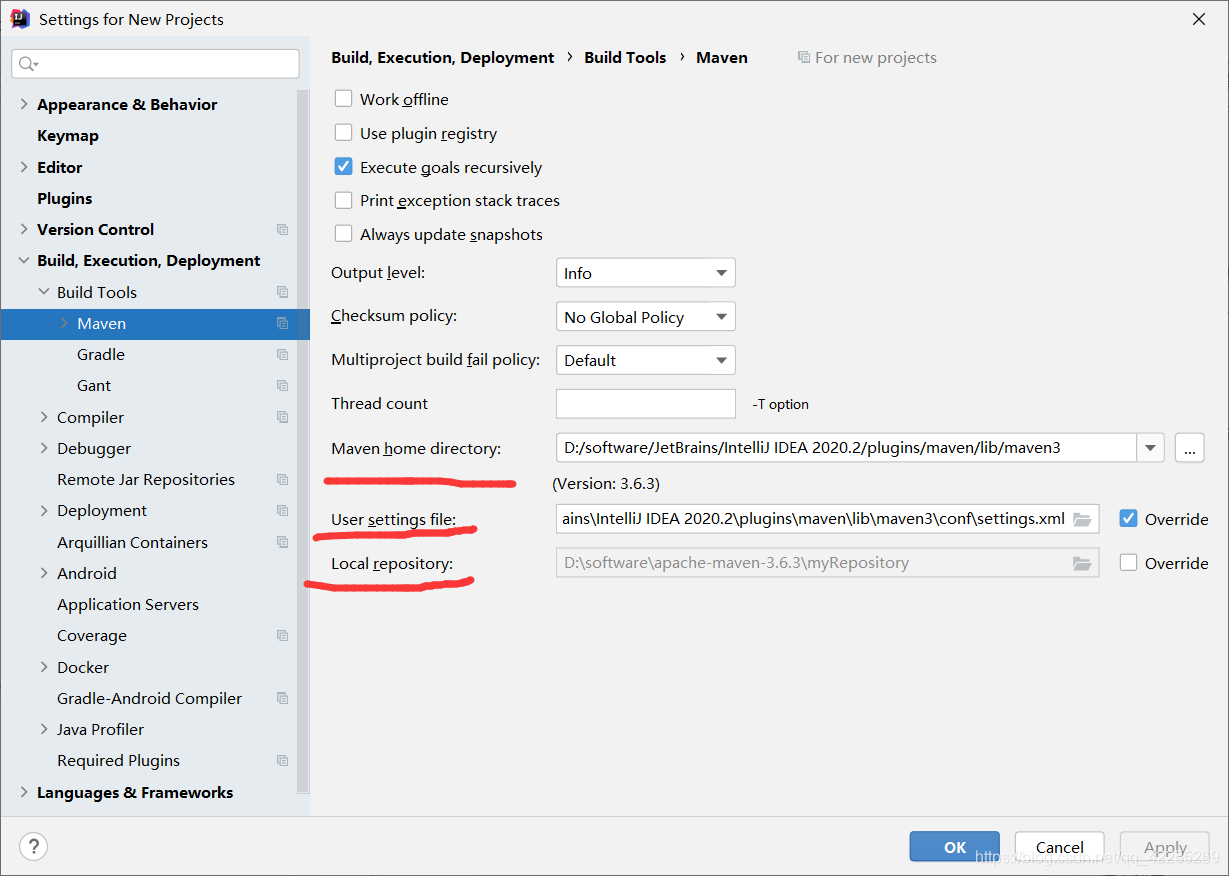Select Application Servers settings page
Screen dimensions: 1229x876
(128, 605)
